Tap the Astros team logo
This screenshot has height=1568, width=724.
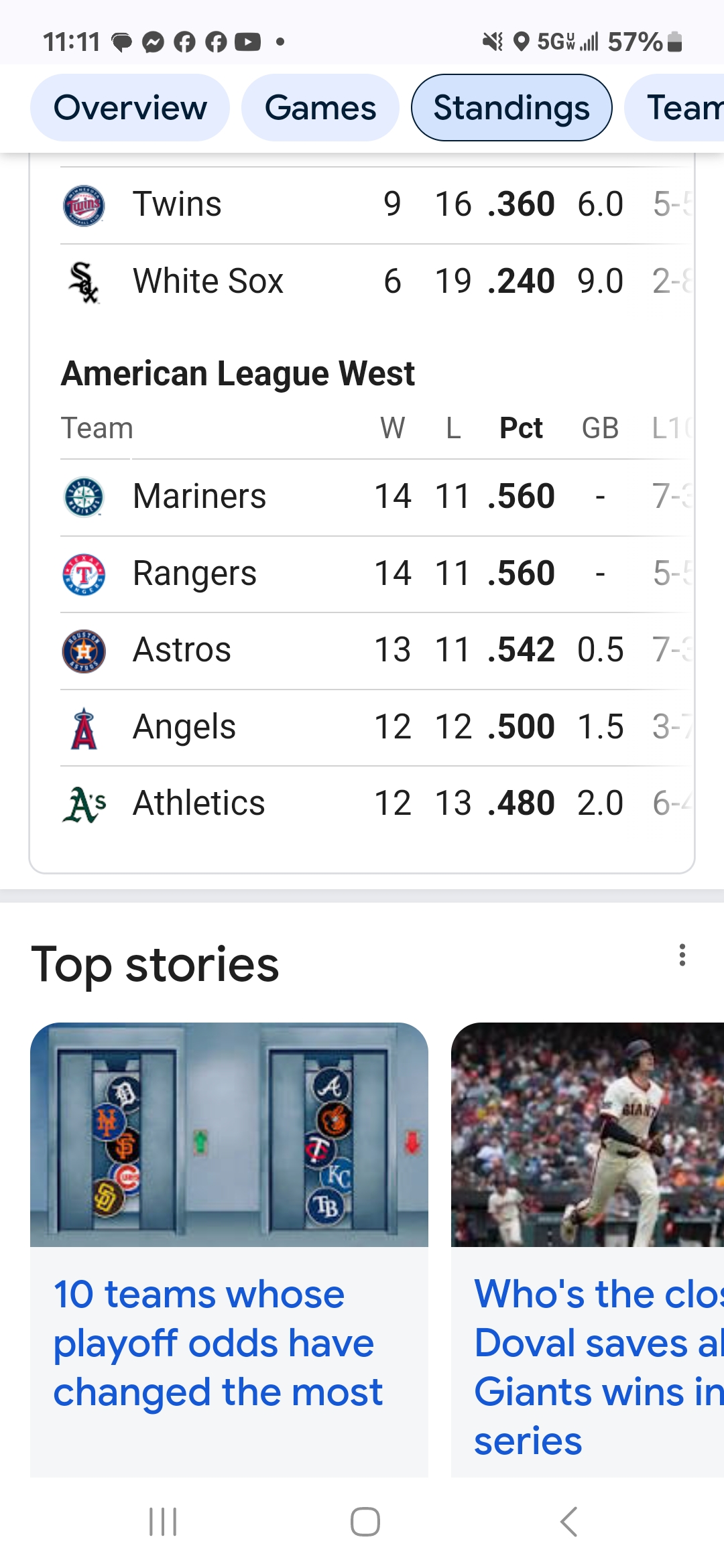[x=84, y=651]
